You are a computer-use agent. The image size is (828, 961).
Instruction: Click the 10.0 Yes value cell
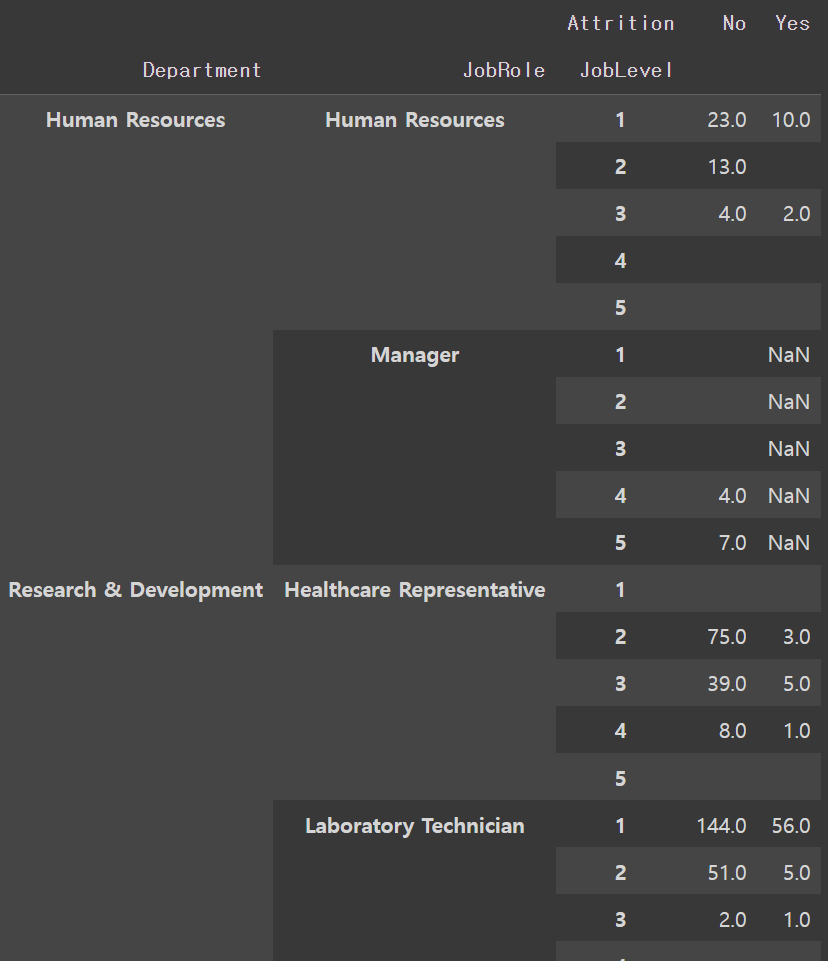coord(791,120)
